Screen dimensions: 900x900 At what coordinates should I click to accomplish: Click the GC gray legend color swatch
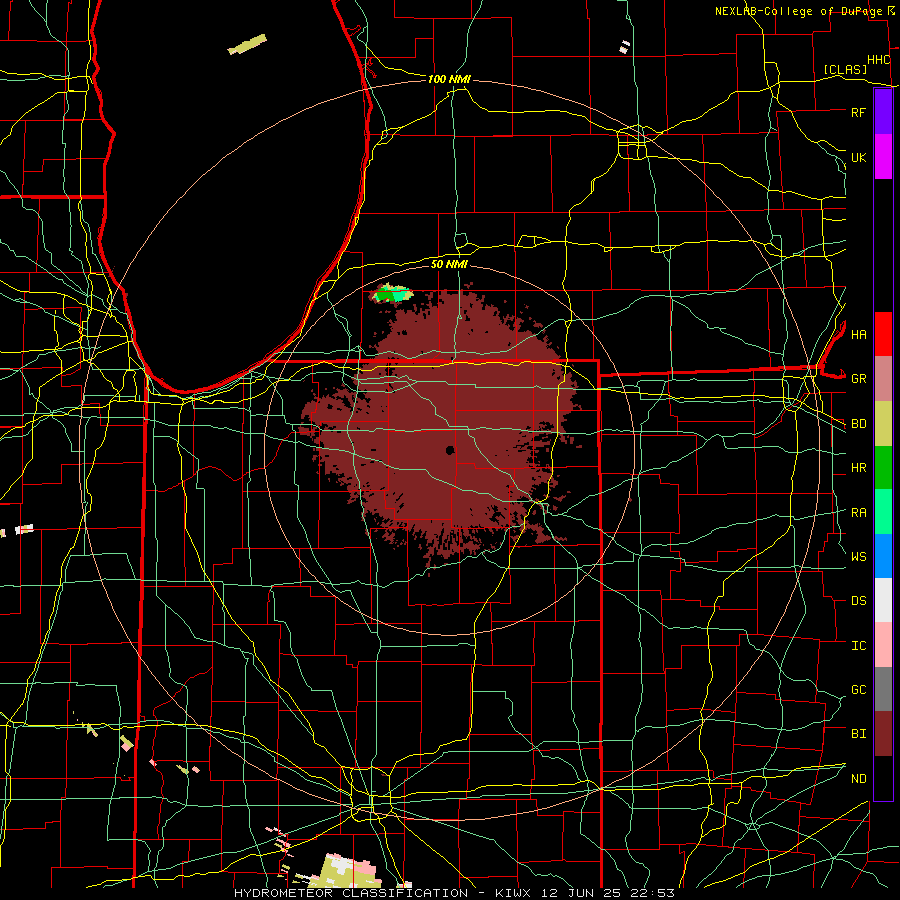tap(883, 689)
